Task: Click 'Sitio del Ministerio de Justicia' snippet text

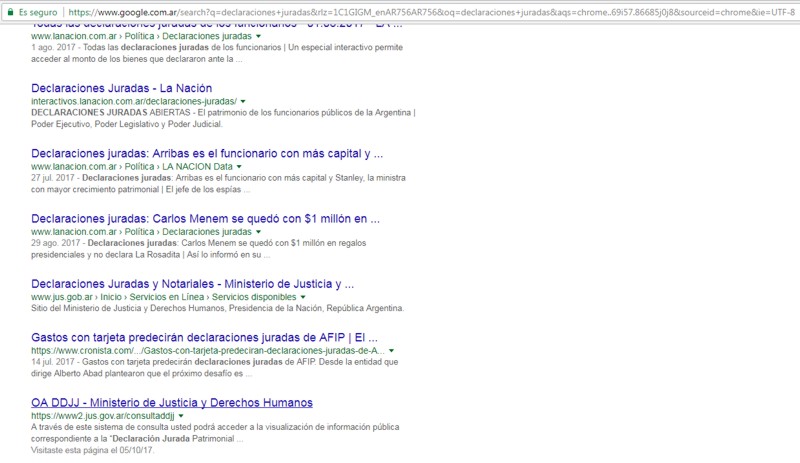Action: [x=88, y=308]
